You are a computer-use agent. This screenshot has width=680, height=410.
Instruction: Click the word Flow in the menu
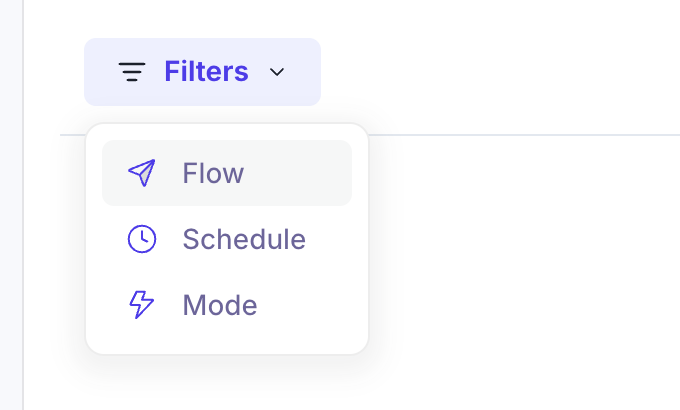tap(213, 173)
